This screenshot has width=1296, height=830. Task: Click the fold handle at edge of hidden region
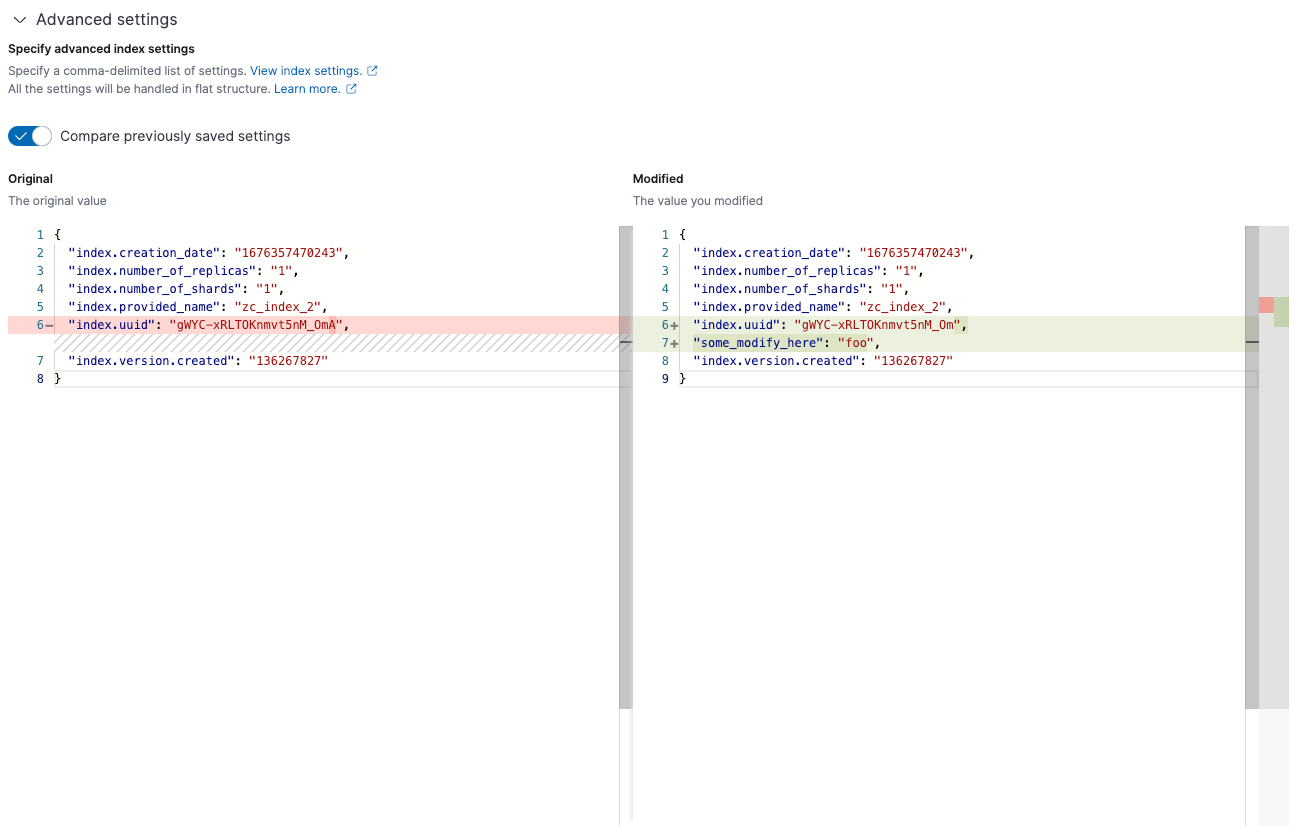(x=625, y=343)
